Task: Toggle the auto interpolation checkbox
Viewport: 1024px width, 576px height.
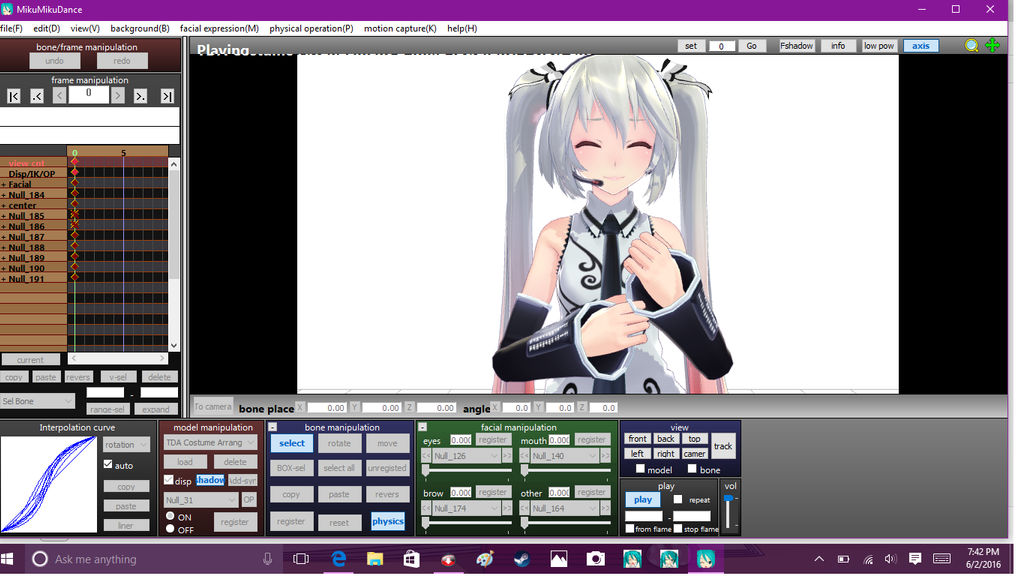Action: click(x=108, y=464)
